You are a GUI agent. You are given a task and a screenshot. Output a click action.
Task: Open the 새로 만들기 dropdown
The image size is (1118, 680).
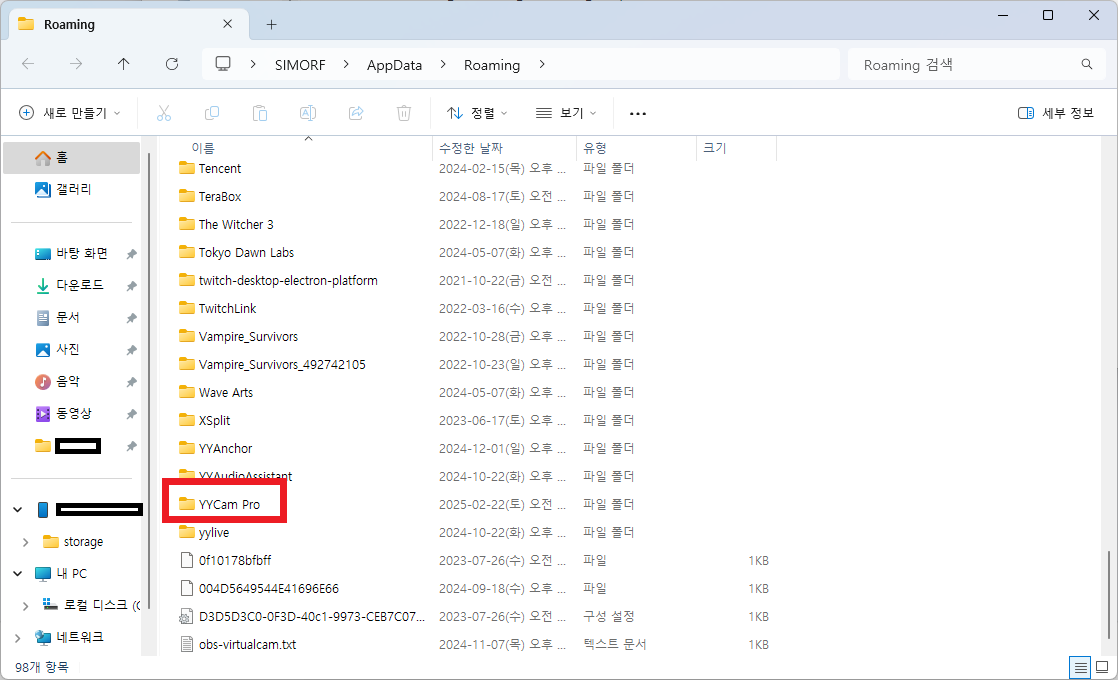[x=70, y=113]
